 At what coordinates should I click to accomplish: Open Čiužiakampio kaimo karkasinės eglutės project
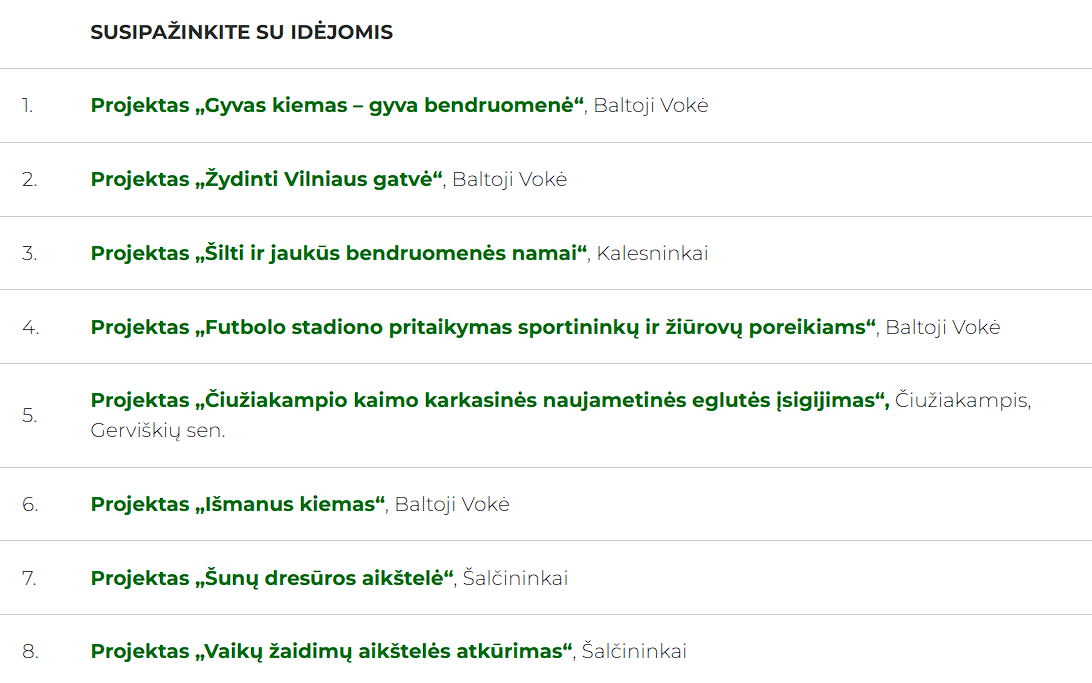[490, 400]
